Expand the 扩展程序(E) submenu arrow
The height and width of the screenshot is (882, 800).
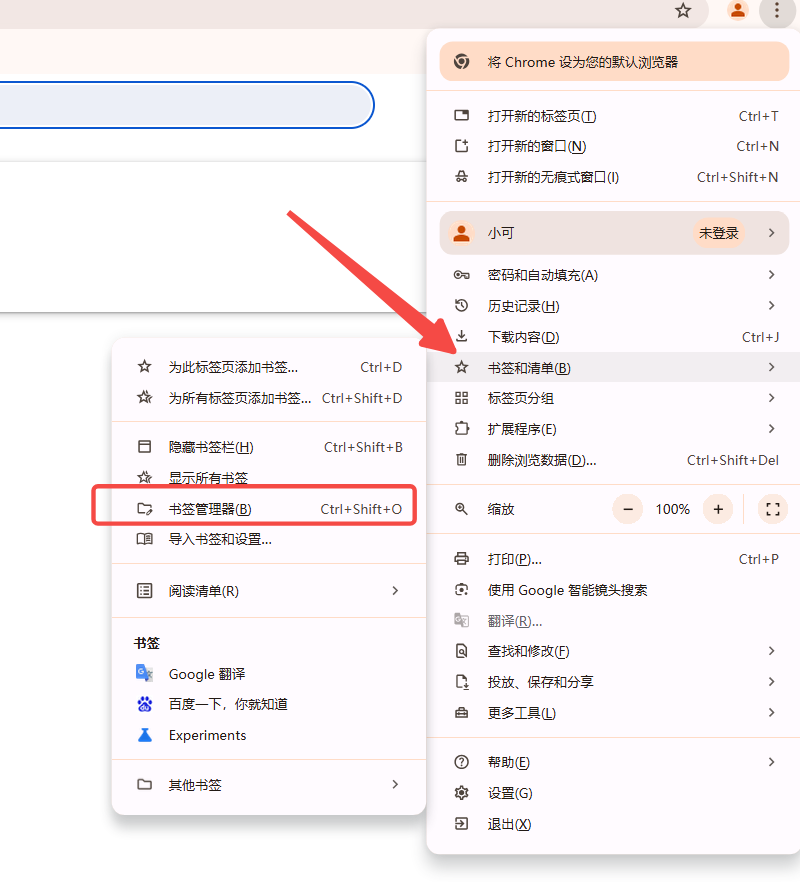pos(772,429)
